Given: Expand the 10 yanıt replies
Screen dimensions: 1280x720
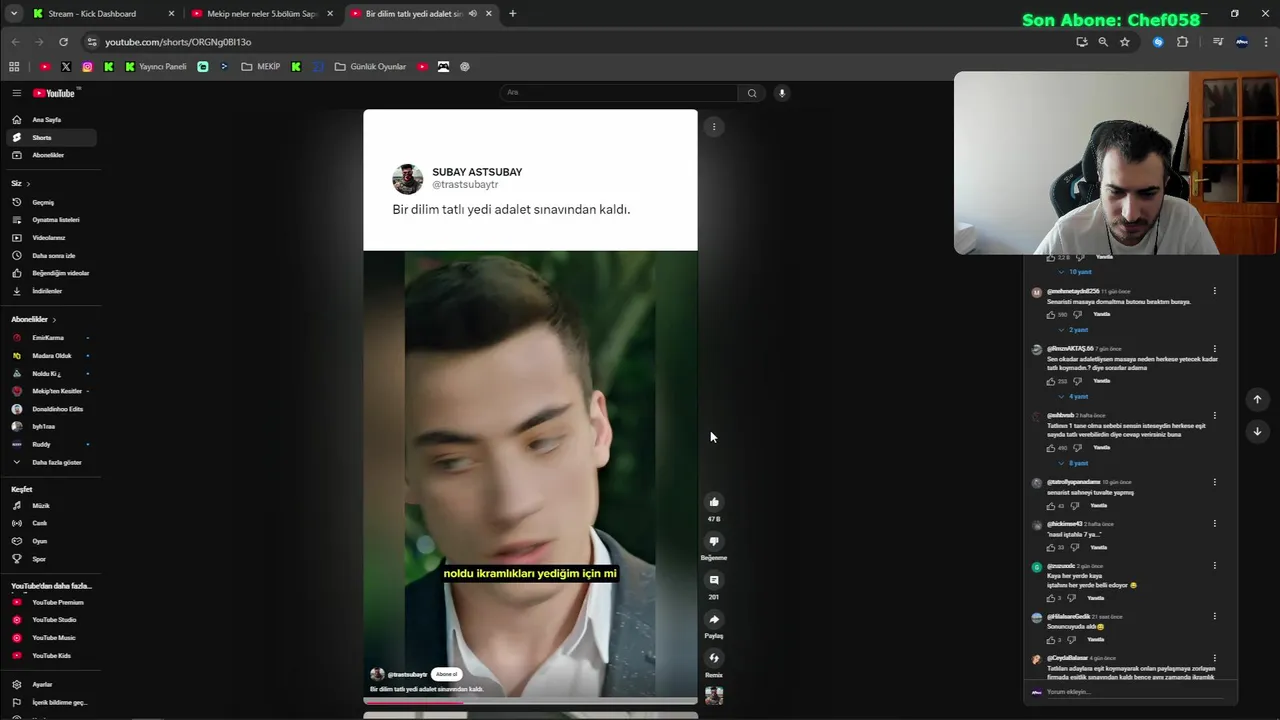Looking at the screenshot, I should click(x=1076, y=272).
